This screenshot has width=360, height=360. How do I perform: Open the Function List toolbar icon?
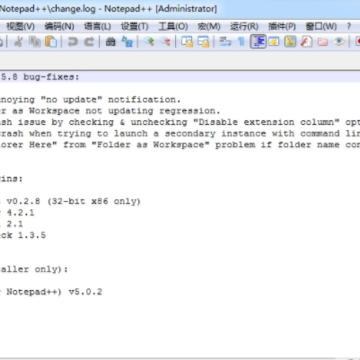point(306,42)
